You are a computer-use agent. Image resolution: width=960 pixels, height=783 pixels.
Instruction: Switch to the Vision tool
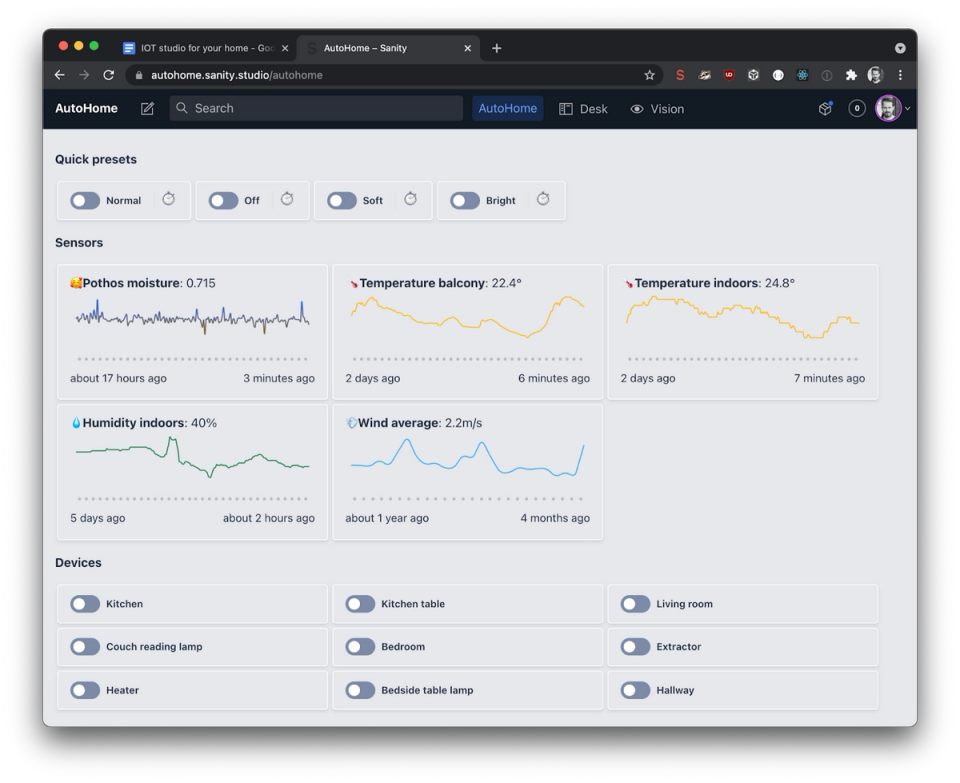click(658, 109)
